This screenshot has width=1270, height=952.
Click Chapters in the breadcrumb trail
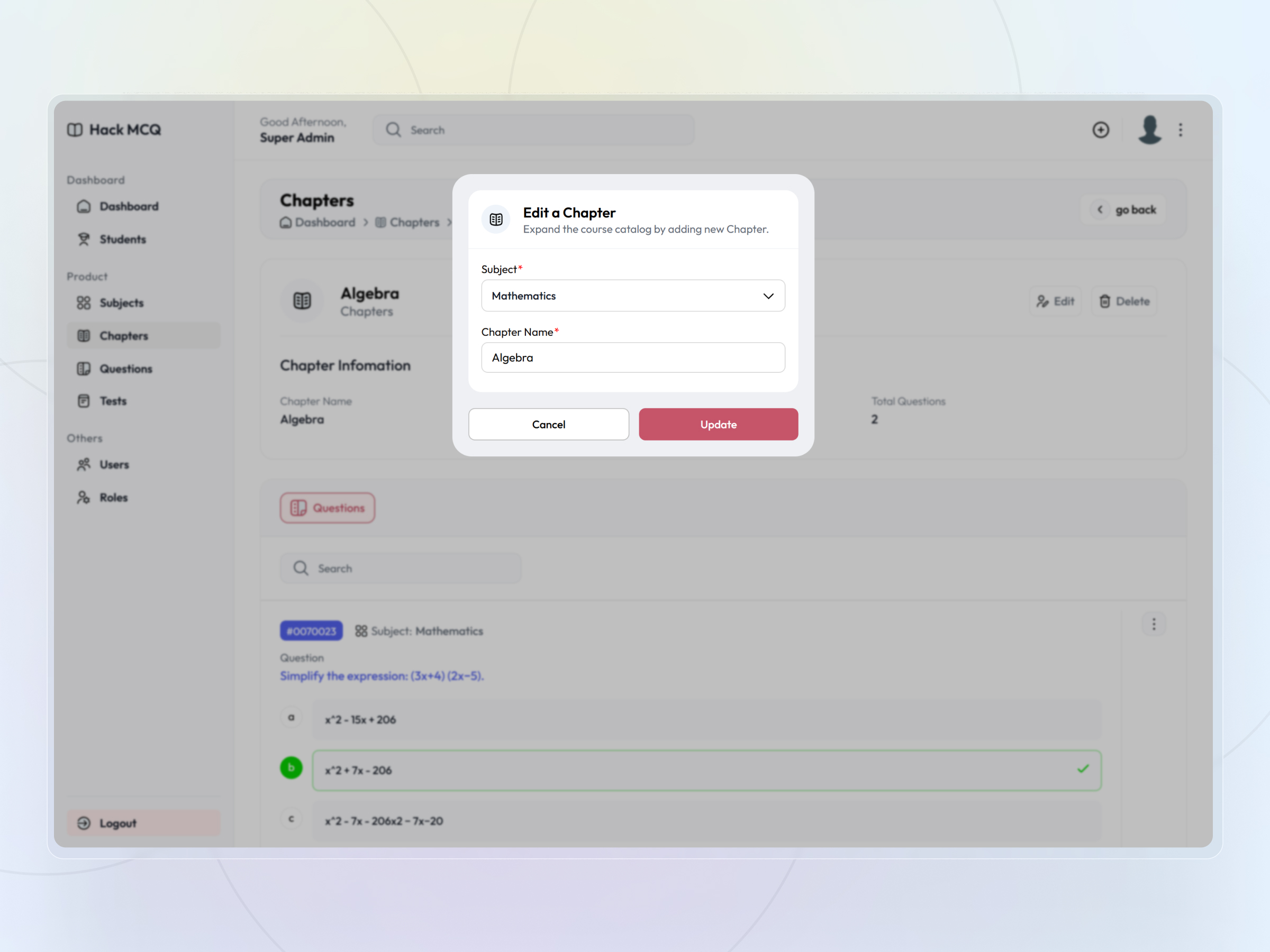414,222
